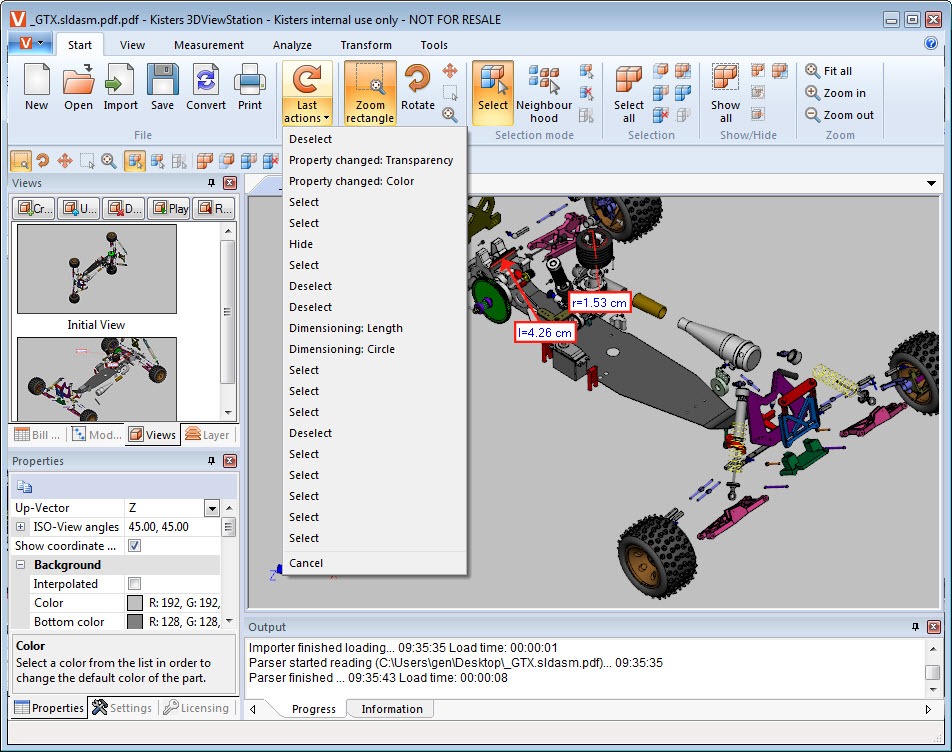Click Views list scroll down arrow
Viewport: 952px width, 752px height.
[228, 413]
